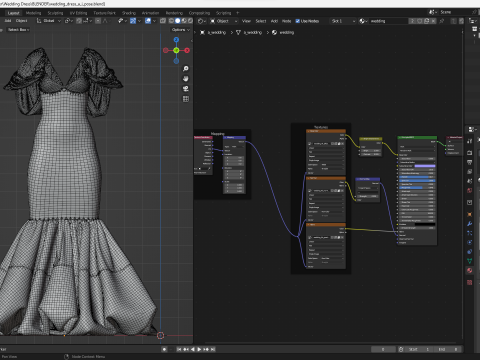Click the red X axis on navigation gizmo
This screenshot has width=480, height=360.
[187, 50]
